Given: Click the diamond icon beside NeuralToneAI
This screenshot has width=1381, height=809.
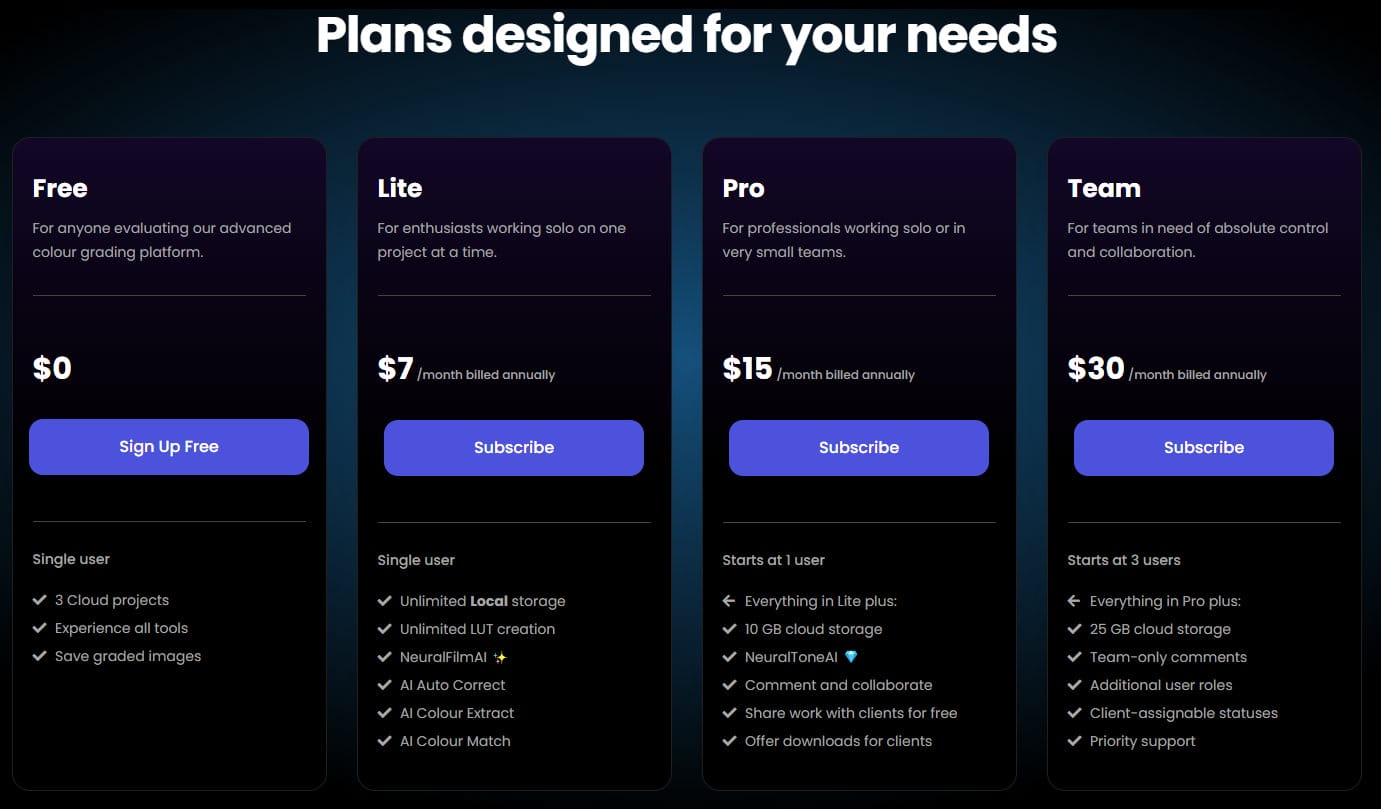Looking at the screenshot, I should (x=851, y=658).
